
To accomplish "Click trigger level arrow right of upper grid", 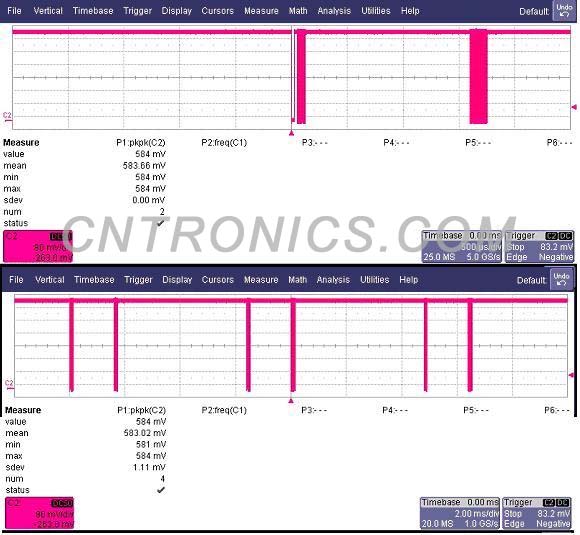I will pyautogui.click(x=574, y=107).
